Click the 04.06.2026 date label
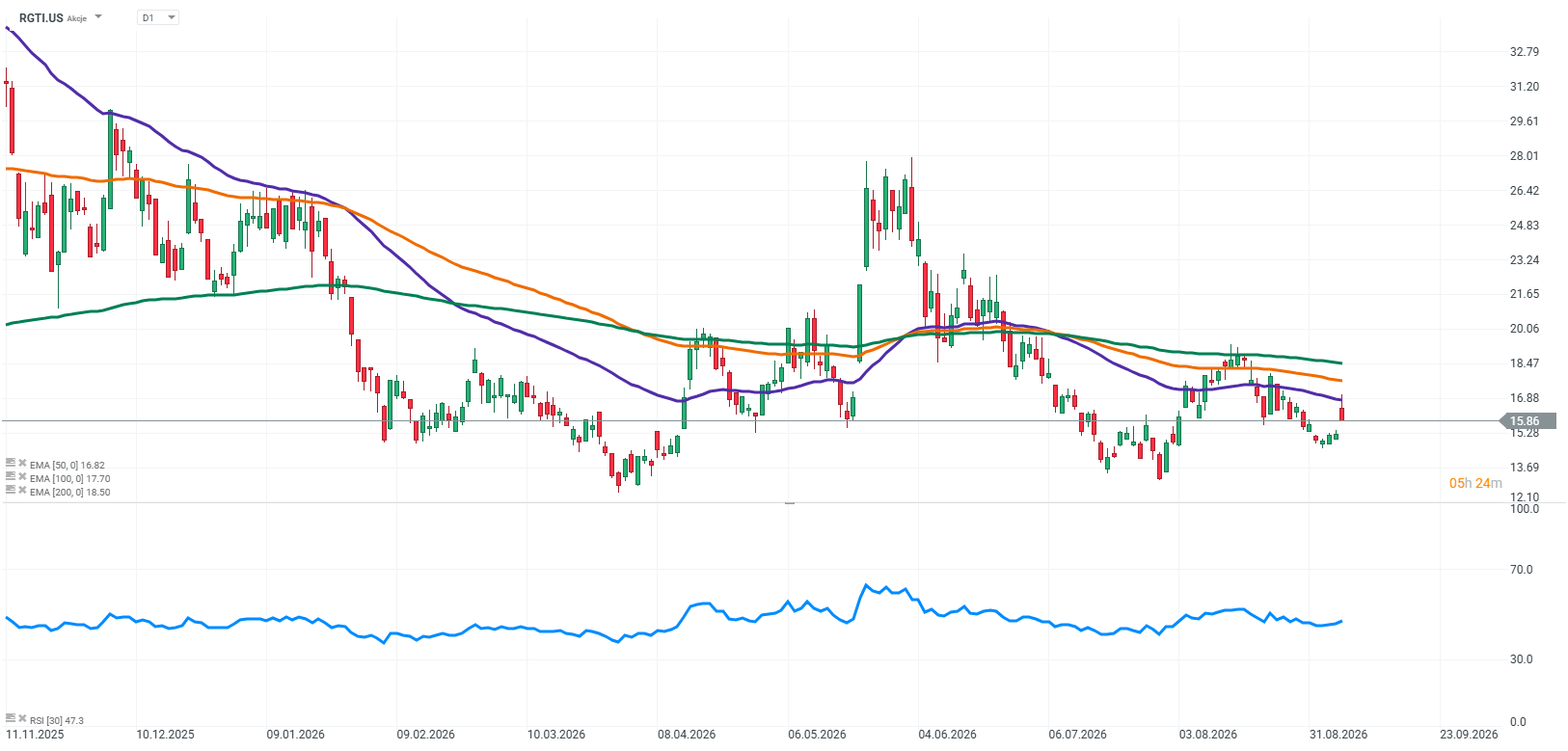1568x751 pixels. pyautogui.click(x=947, y=735)
